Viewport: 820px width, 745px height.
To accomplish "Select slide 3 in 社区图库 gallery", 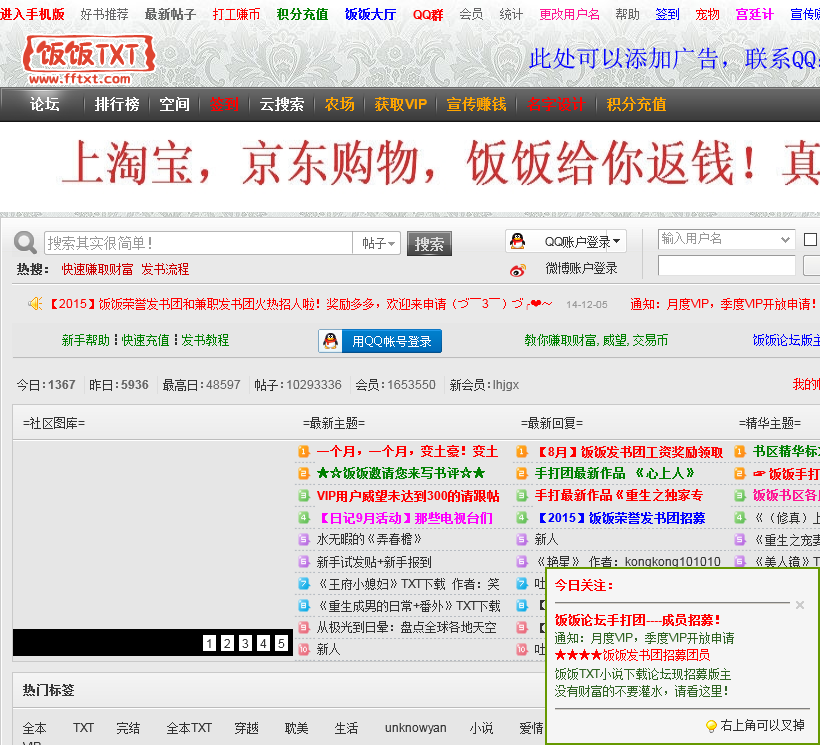I will 245,643.
